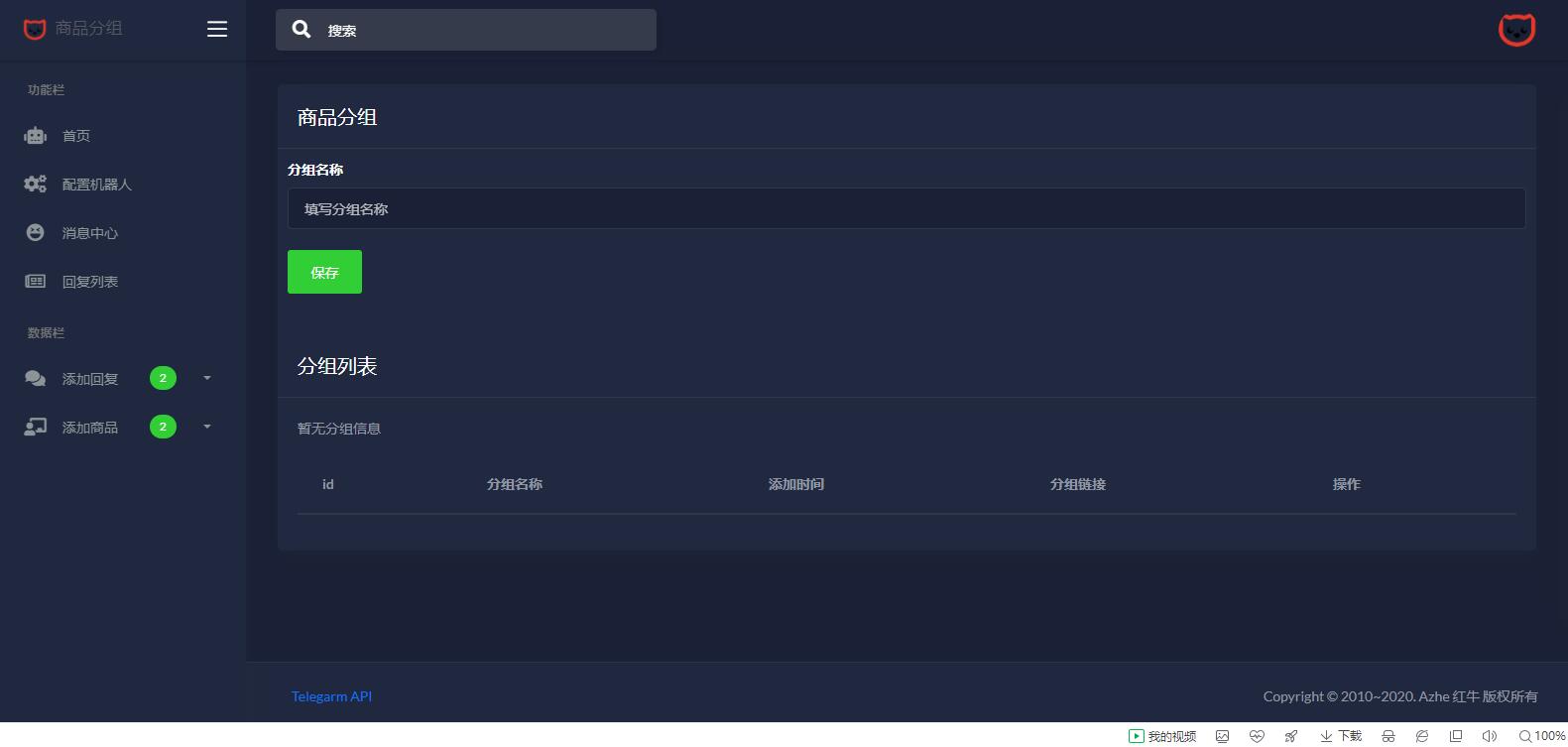Click the 分组链接 column header
Screen dimensions: 1568x747
tap(1078, 484)
